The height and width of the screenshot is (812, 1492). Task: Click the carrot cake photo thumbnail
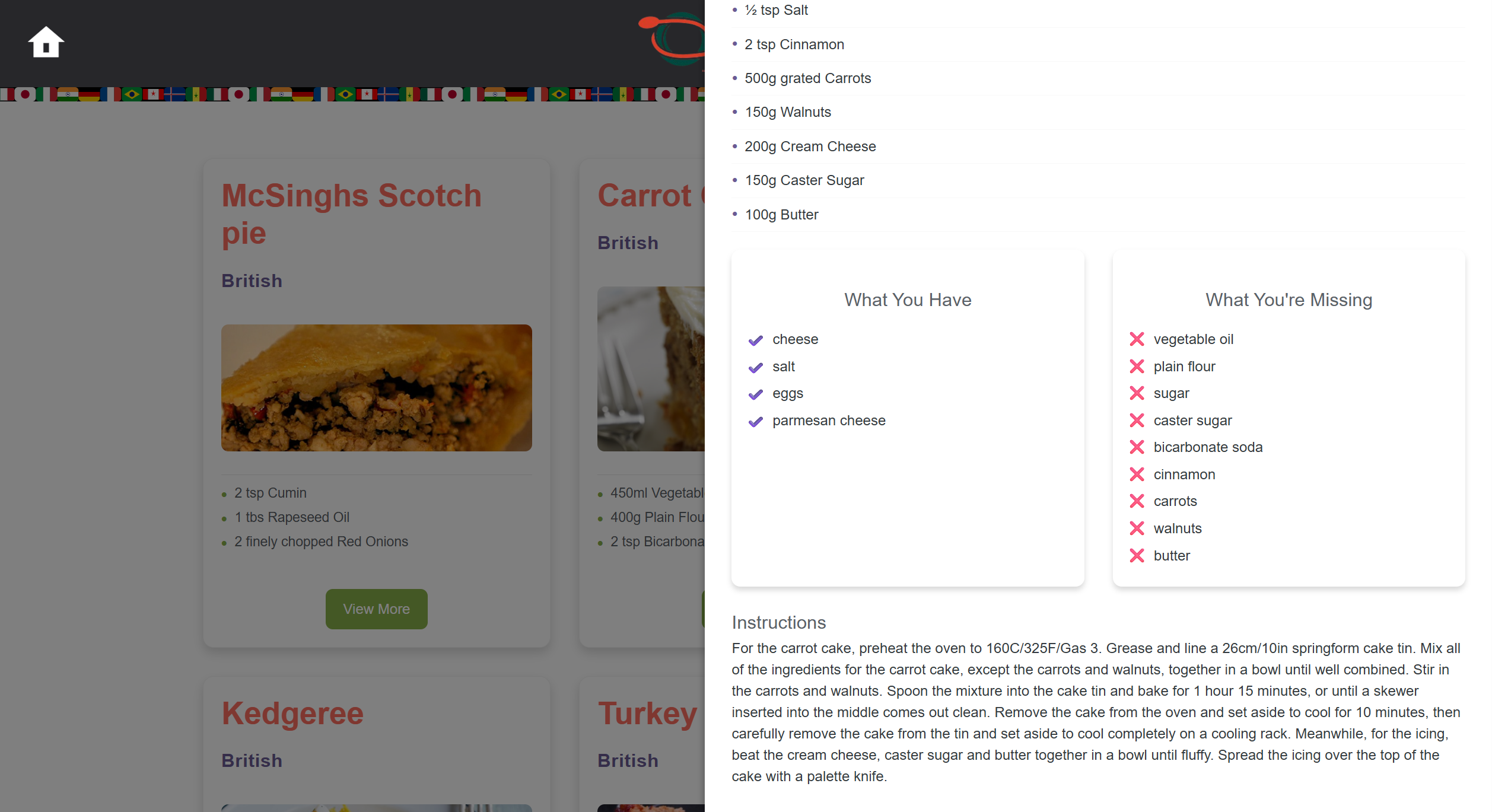coord(650,368)
